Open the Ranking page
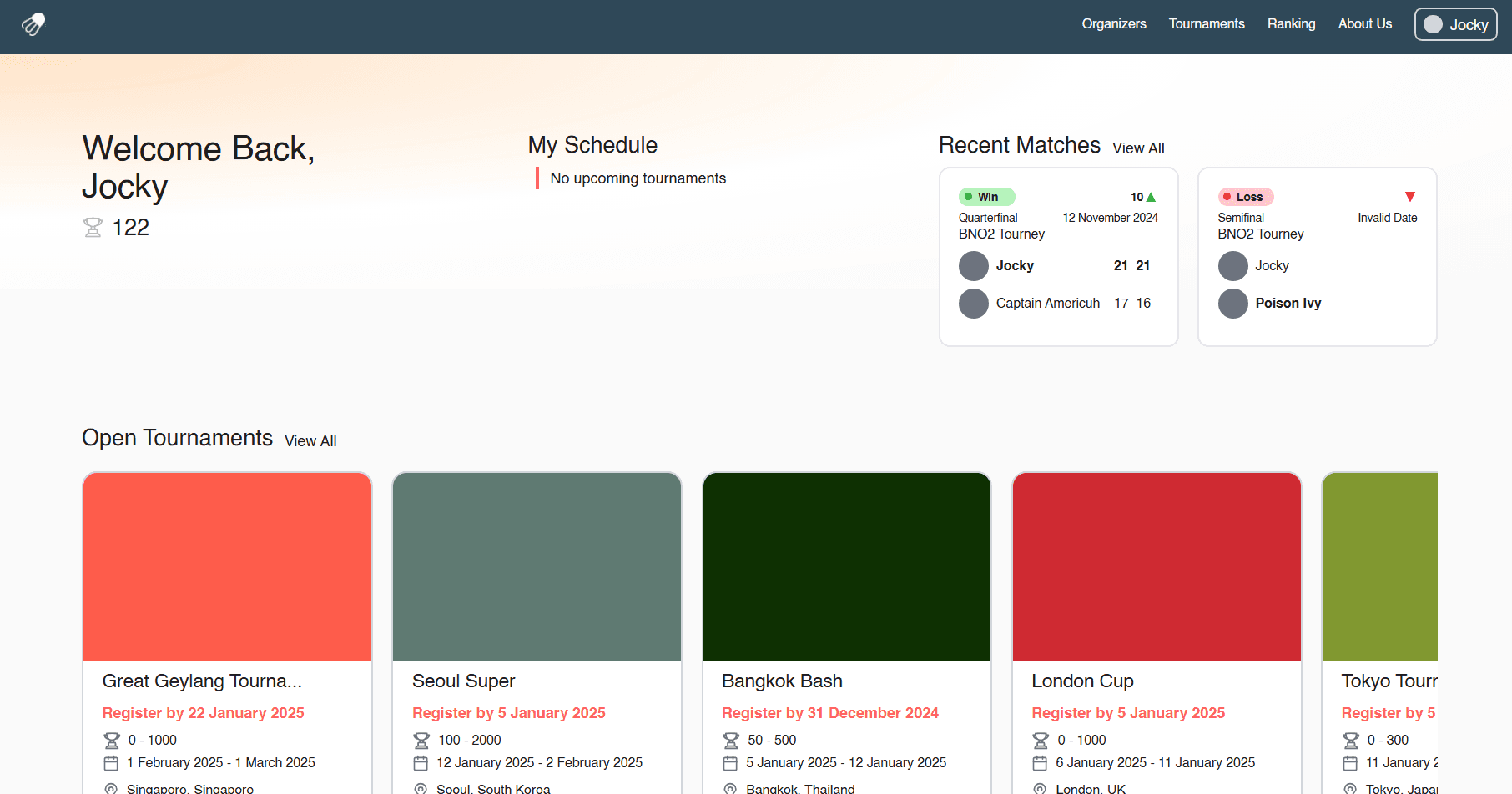Image resolution: width=1512 pixels, height=794 pixels. pyautogui.click(x=1291, y=24)
